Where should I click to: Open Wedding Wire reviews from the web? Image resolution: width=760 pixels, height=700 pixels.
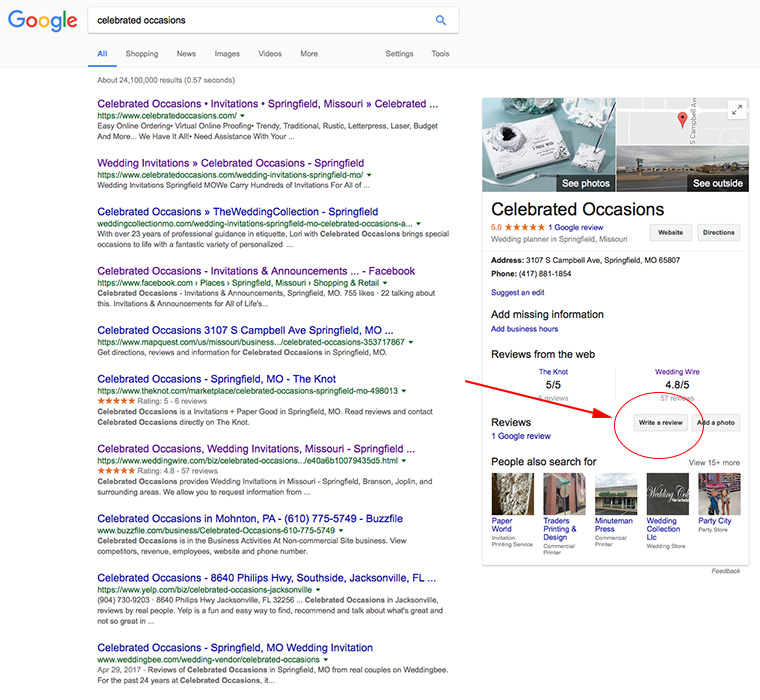pos(677,372)
